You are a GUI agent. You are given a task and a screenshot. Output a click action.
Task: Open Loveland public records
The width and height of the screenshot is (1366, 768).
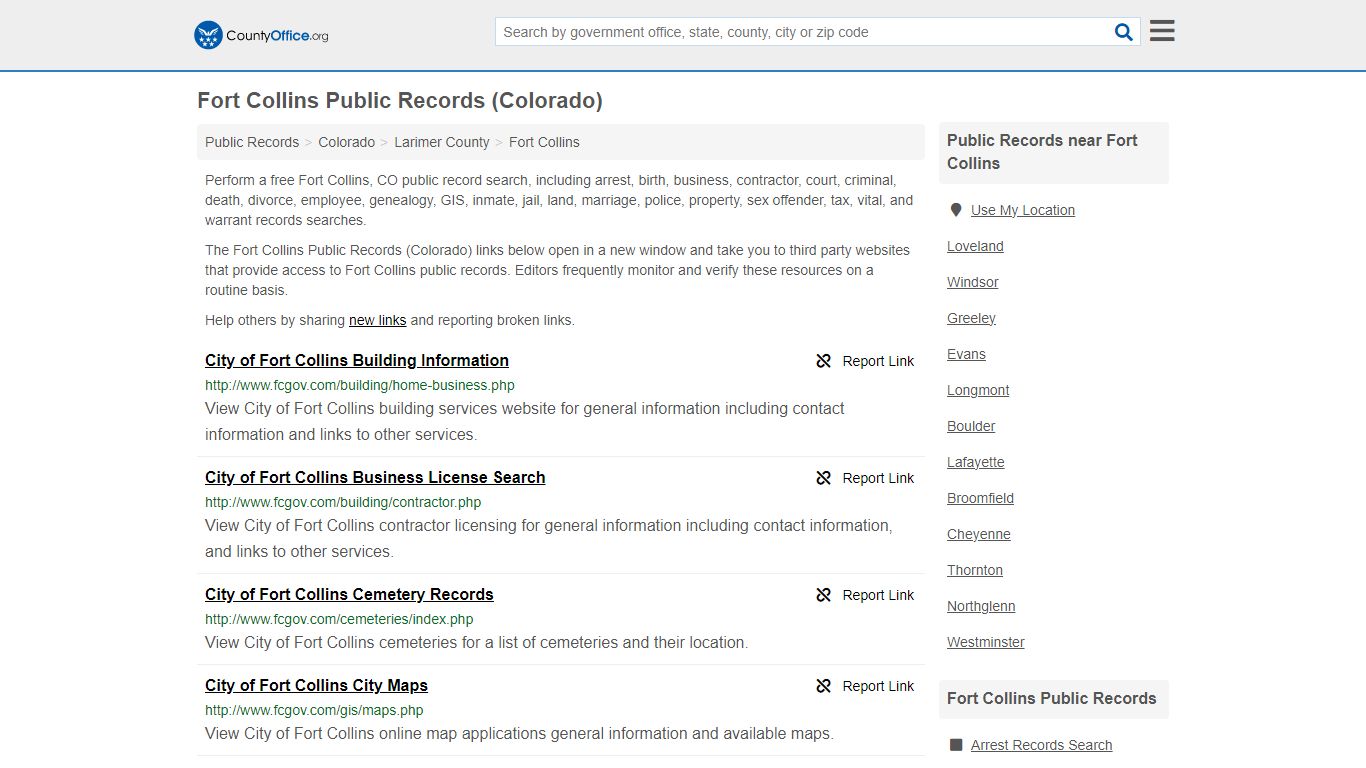975,246
